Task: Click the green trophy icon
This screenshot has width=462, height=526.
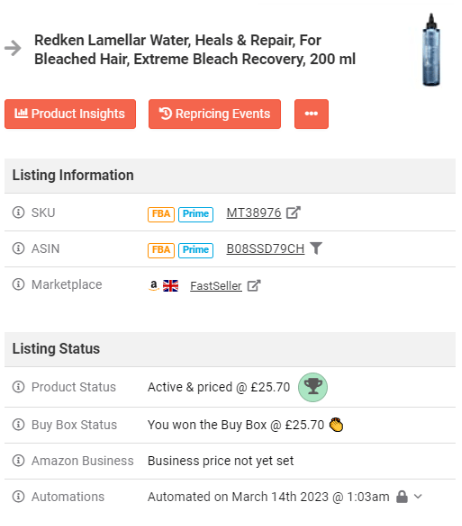Action: coord(313,387)
